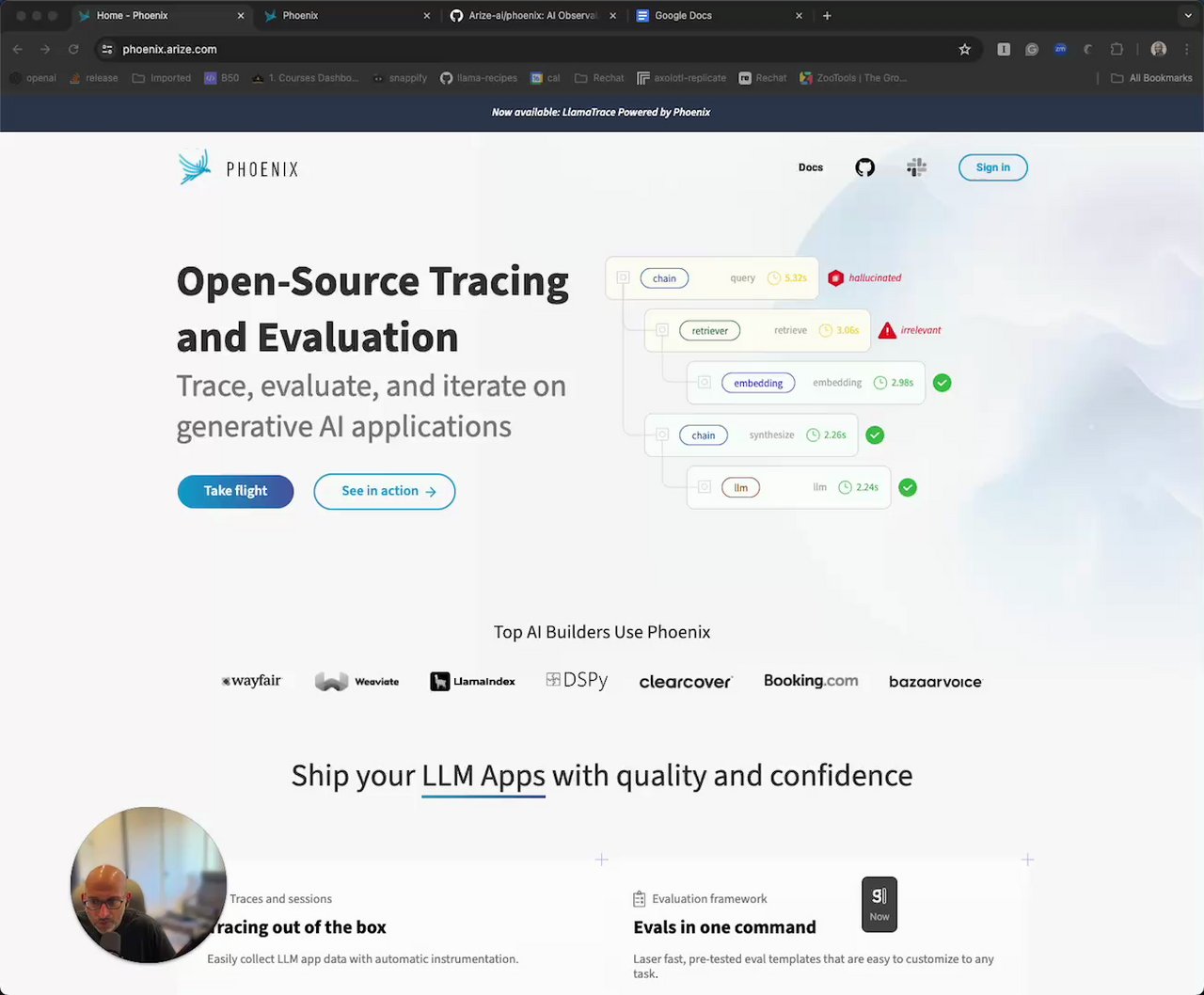This screenshot has height=995, width=1204.
Task: Open the browser extensions puzzle icon
Action: (1117, 49)
